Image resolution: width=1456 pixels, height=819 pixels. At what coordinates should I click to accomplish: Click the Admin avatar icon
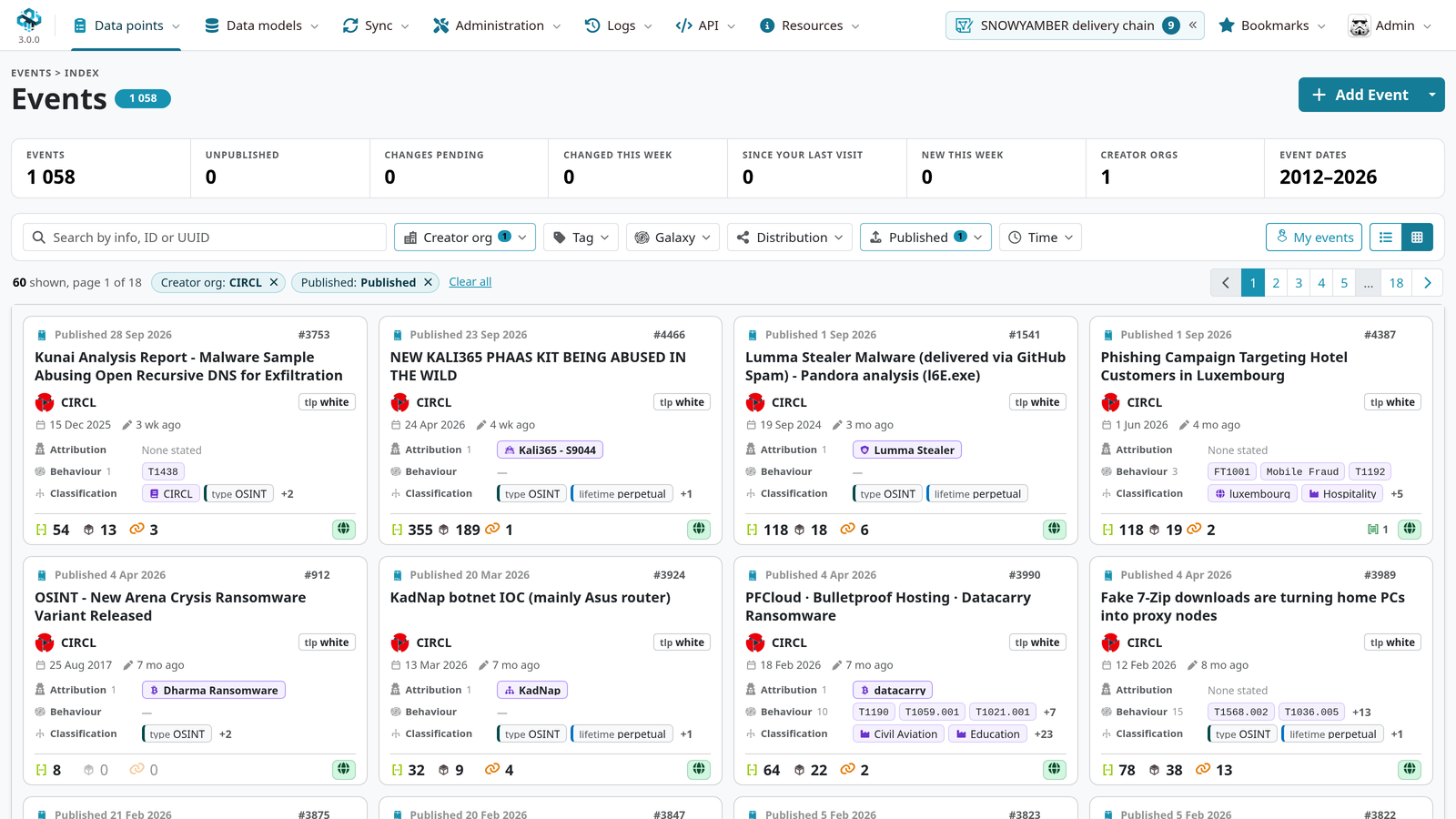tap(1360, 25)
